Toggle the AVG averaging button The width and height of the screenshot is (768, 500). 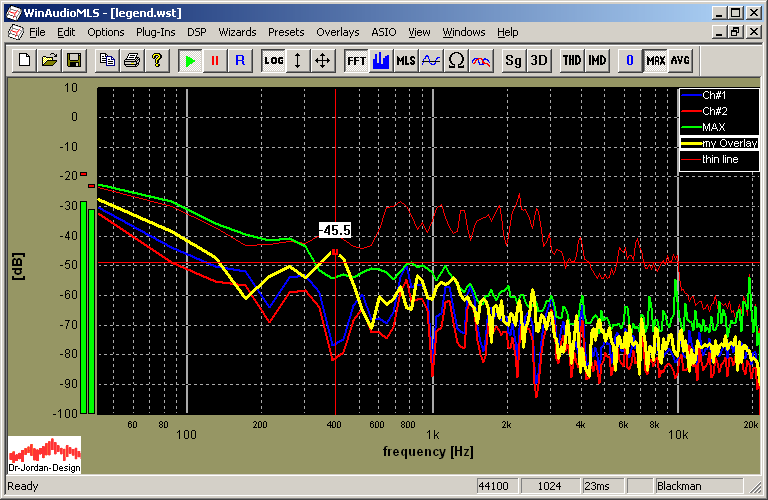[x=680, y=60]
